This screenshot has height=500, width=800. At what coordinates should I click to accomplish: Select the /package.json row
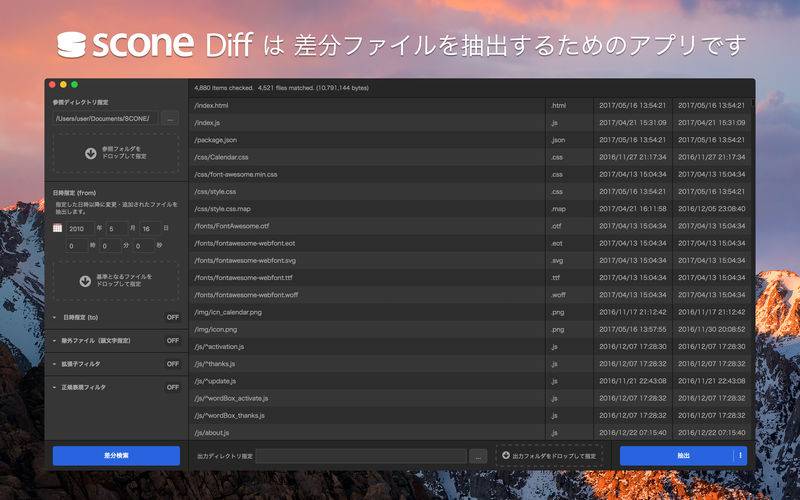(471, 140)
